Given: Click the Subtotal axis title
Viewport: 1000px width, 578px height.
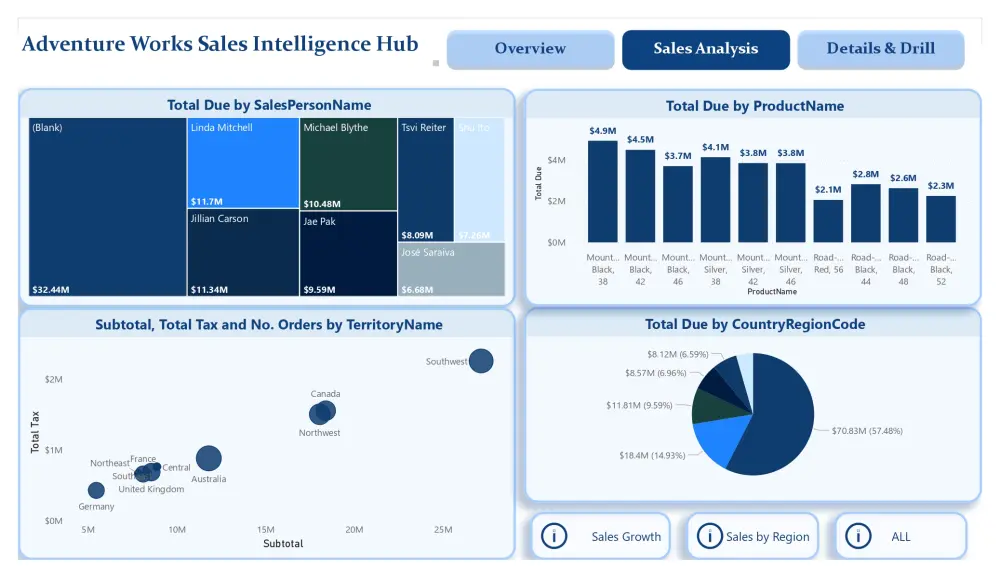Looking at the screenshot, I should click(283, 544).
